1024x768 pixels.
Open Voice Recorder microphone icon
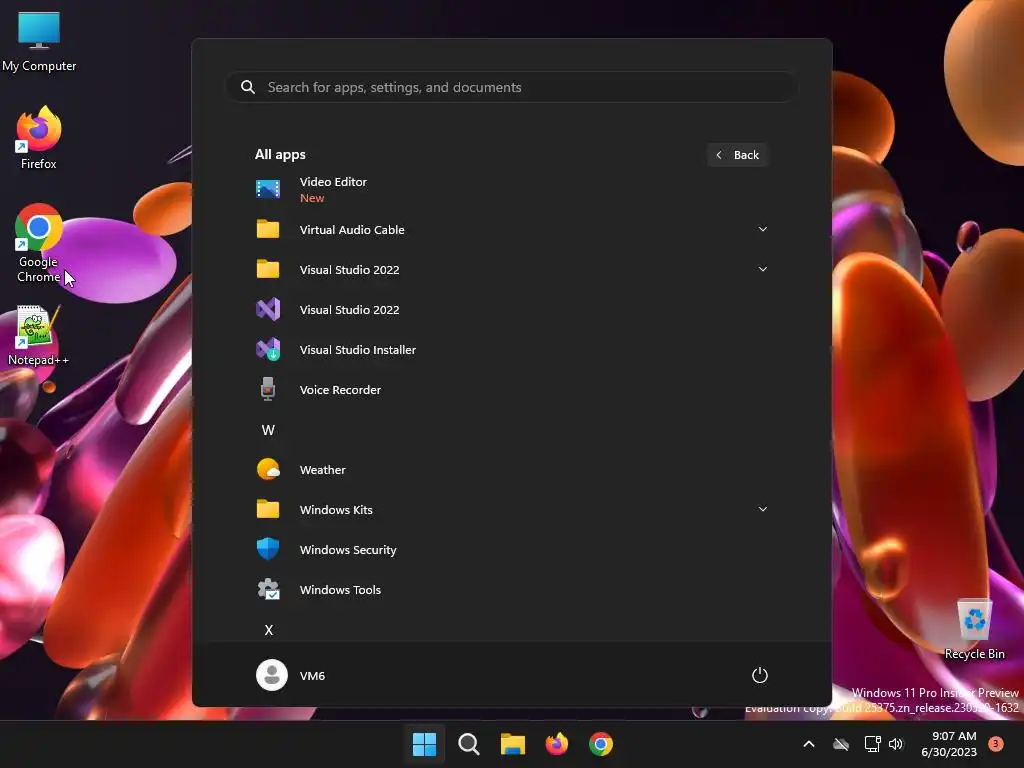tap(268, 389)
